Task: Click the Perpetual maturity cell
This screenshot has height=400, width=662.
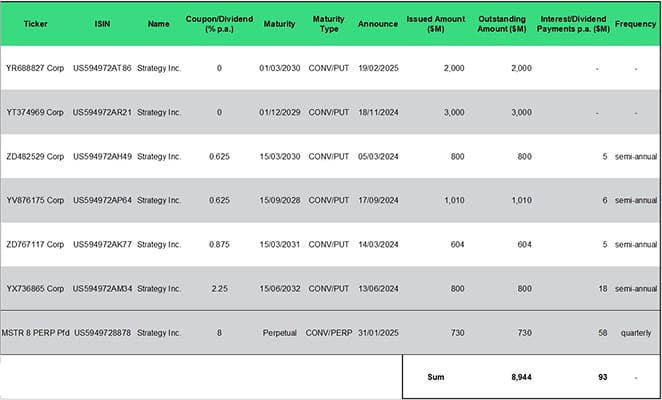Action: (x=279, y=333)
